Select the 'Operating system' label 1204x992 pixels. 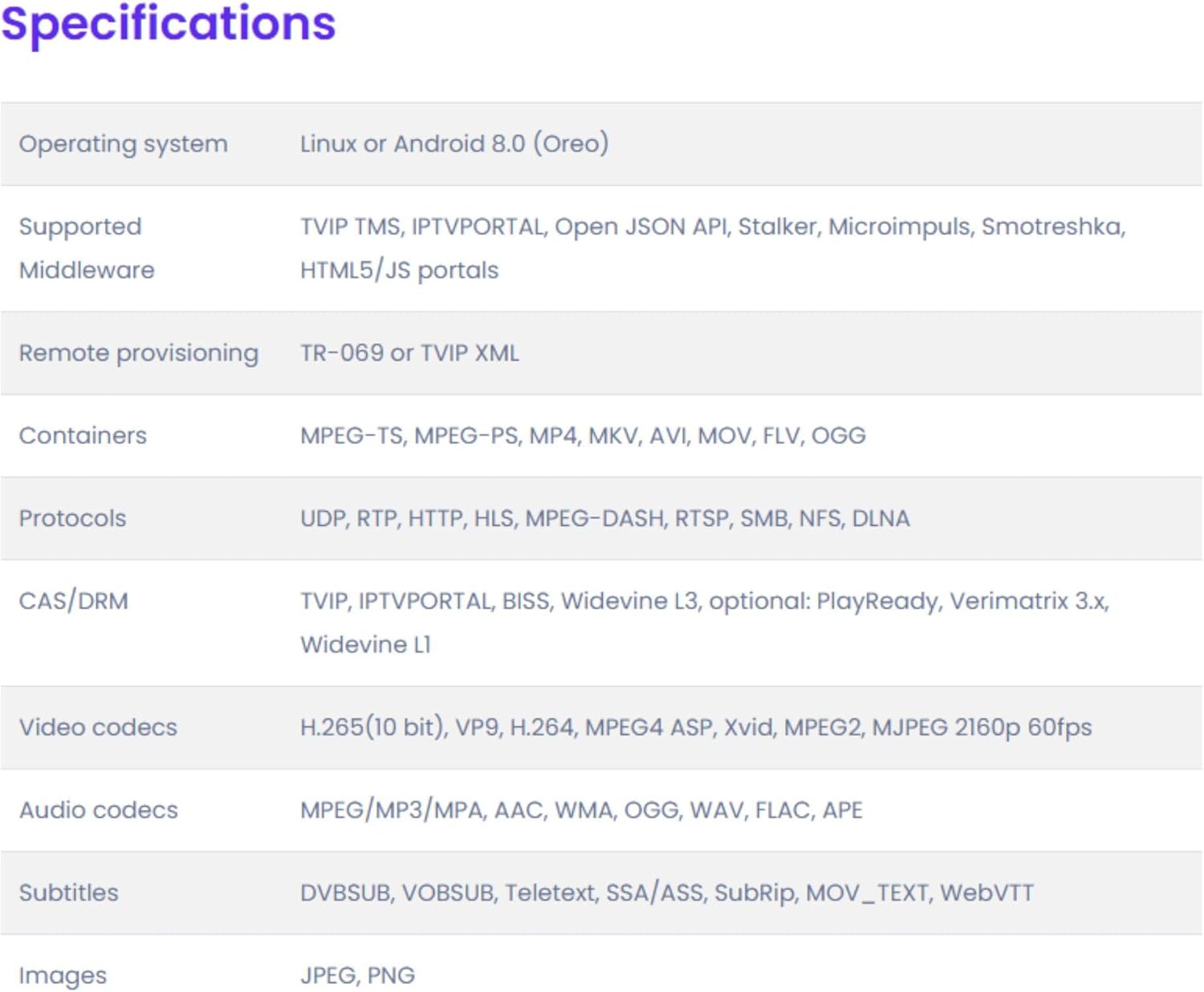click(x=123, y=144)
